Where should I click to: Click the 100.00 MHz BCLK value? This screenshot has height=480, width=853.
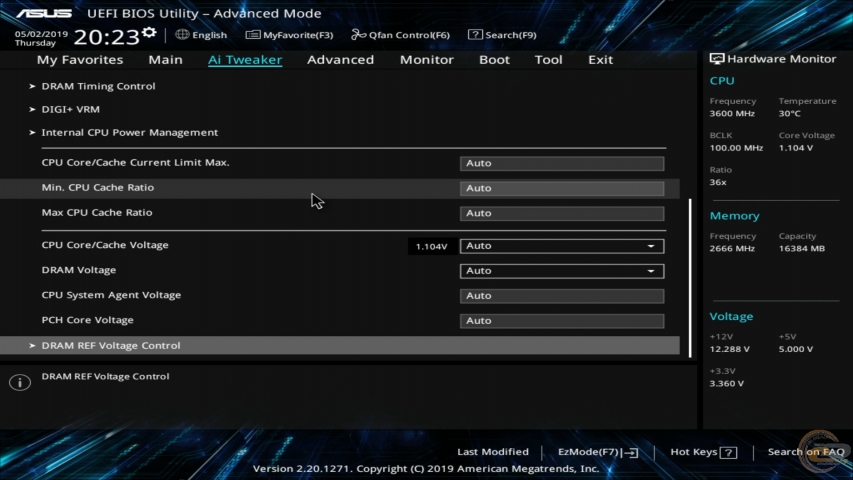coord(736,148)
